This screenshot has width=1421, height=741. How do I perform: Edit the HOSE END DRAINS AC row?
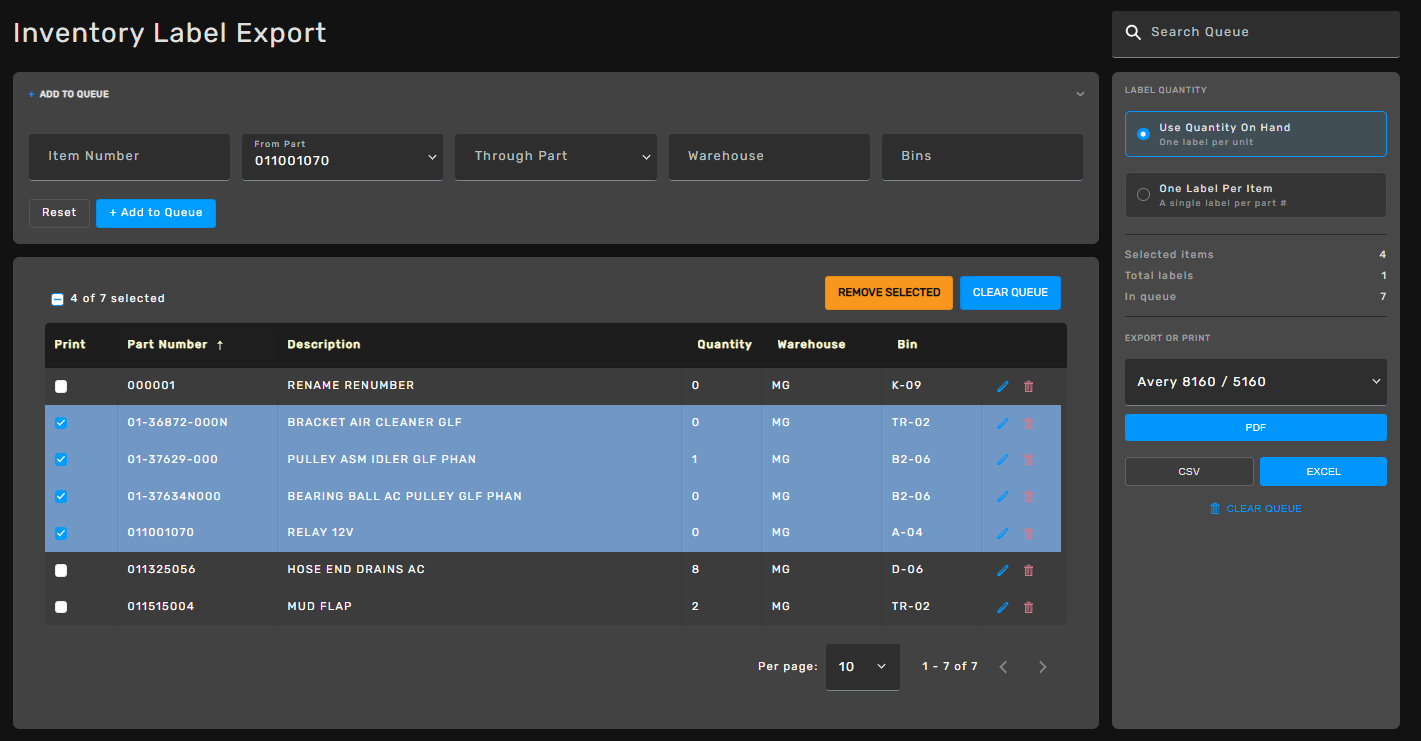pos(1003,570)
